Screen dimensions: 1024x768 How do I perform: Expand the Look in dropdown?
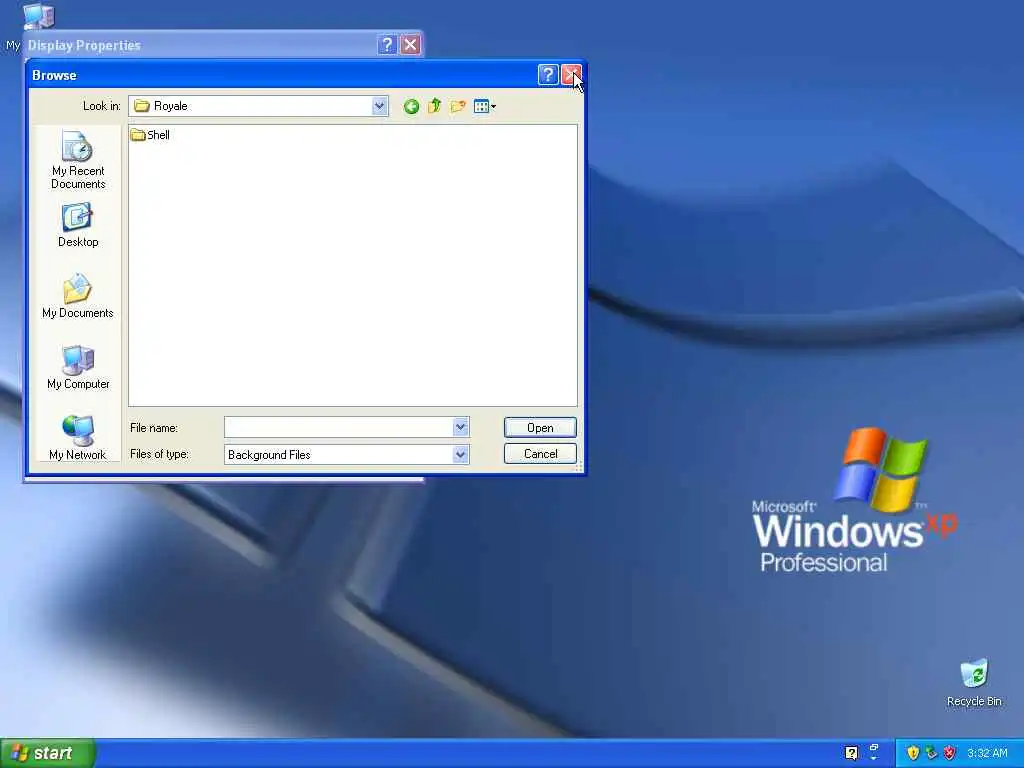click(x=379, y=106)
